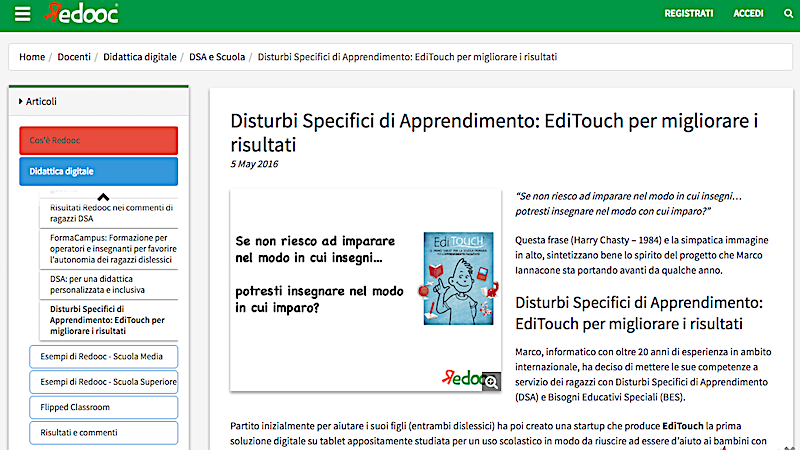The image size is (800, 450).
Task: Click ACCEDI in the header
Action: point(748,14)
